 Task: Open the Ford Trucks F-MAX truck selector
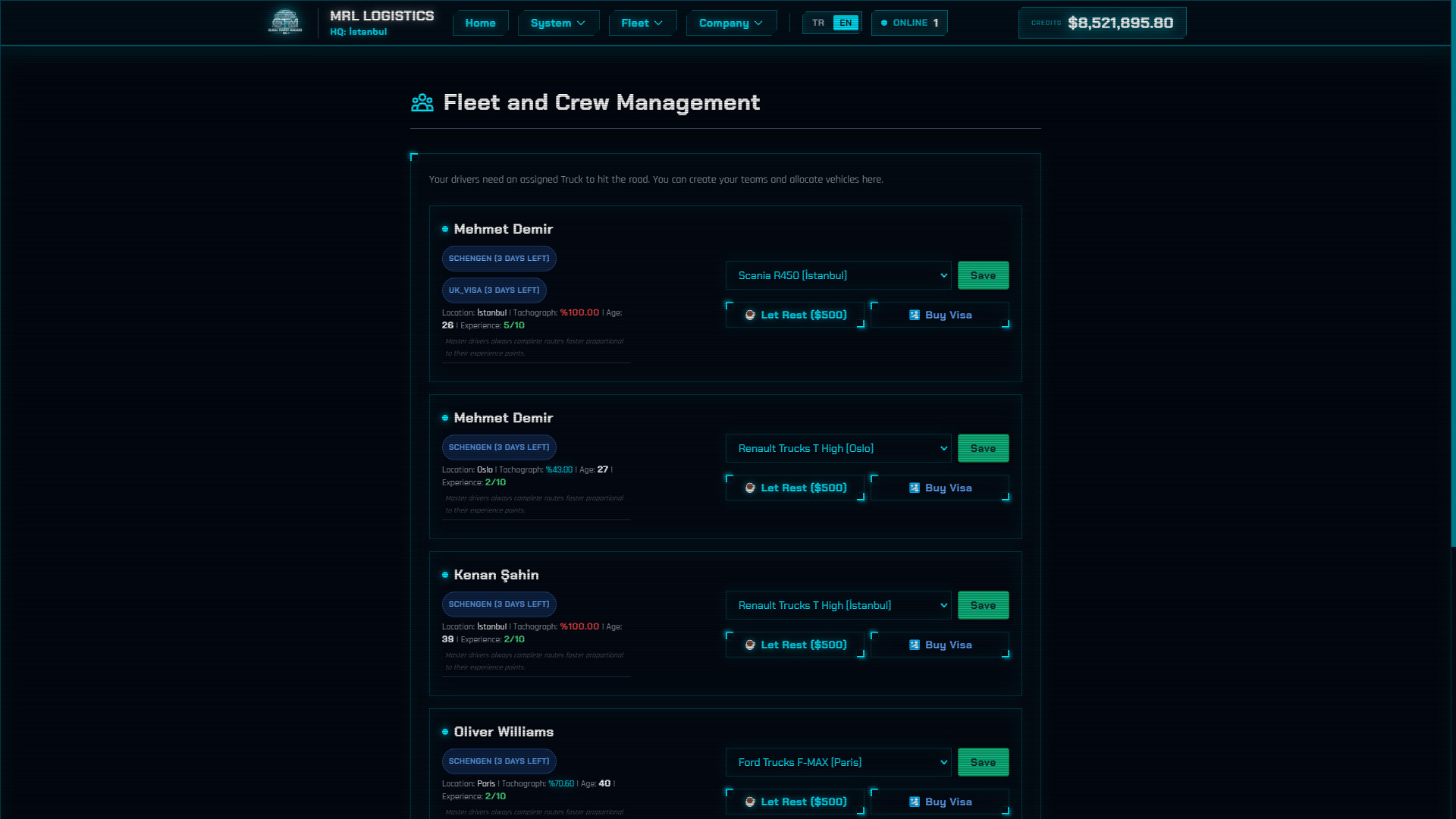pyautogui.click(x=838, y=761)
